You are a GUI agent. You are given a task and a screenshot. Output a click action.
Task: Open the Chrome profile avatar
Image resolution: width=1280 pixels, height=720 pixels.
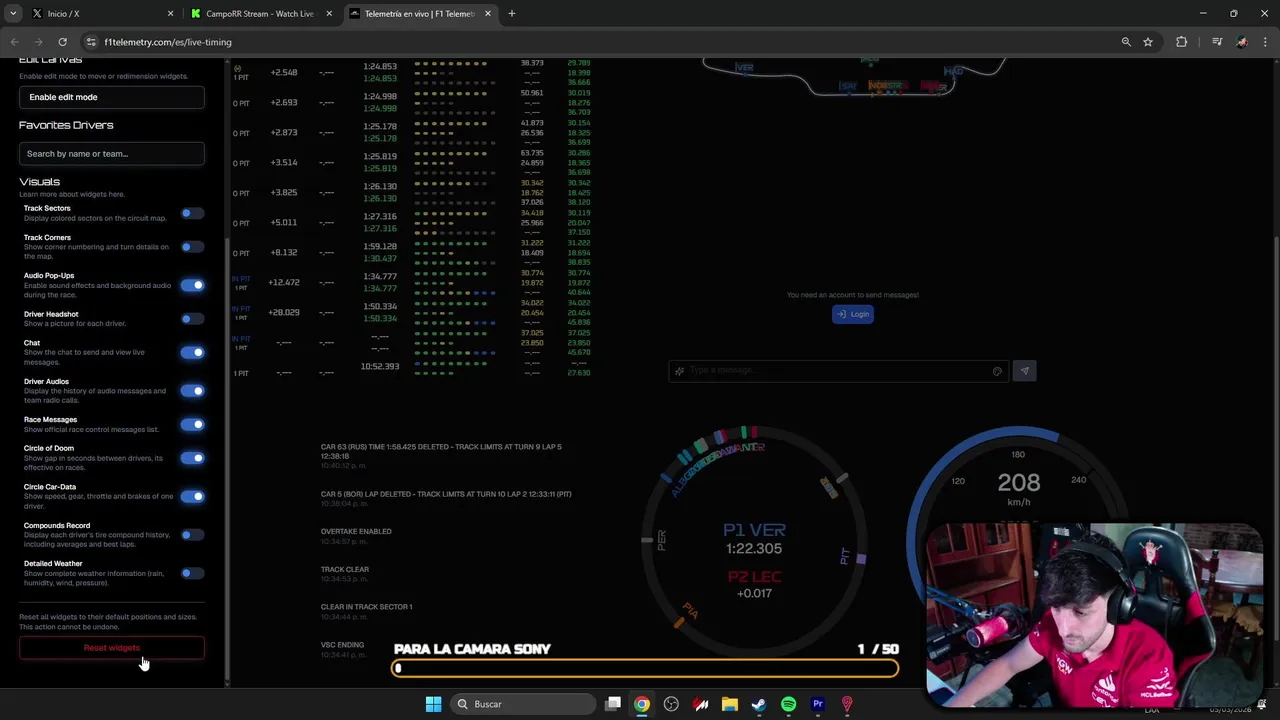pos(1242,42)
